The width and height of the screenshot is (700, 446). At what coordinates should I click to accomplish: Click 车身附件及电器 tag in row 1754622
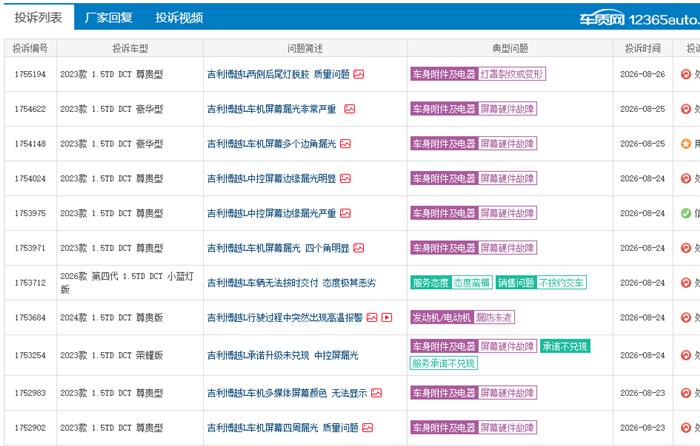[444, 109]
